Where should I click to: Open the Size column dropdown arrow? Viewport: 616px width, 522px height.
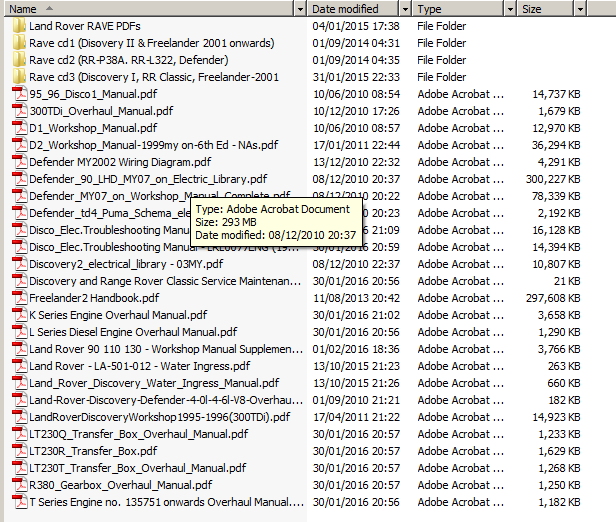580,9
